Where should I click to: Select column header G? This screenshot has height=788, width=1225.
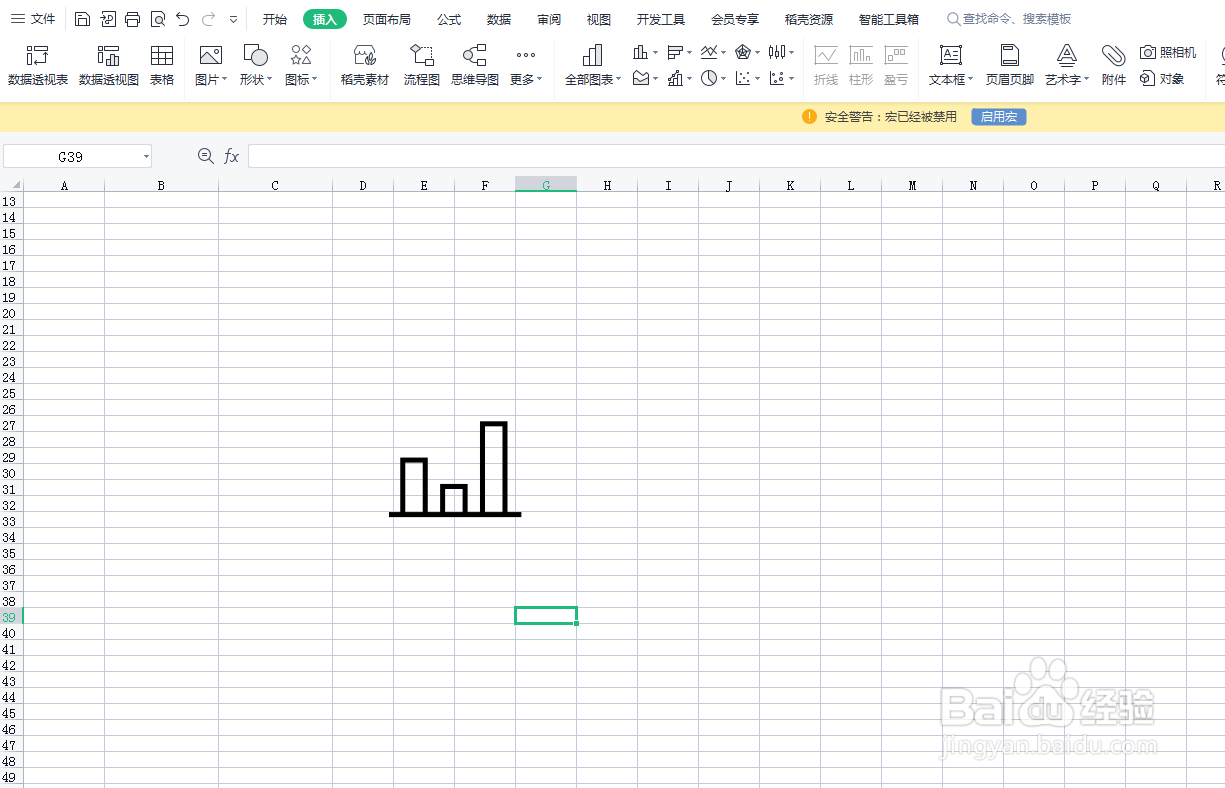[x=546, y=185]
